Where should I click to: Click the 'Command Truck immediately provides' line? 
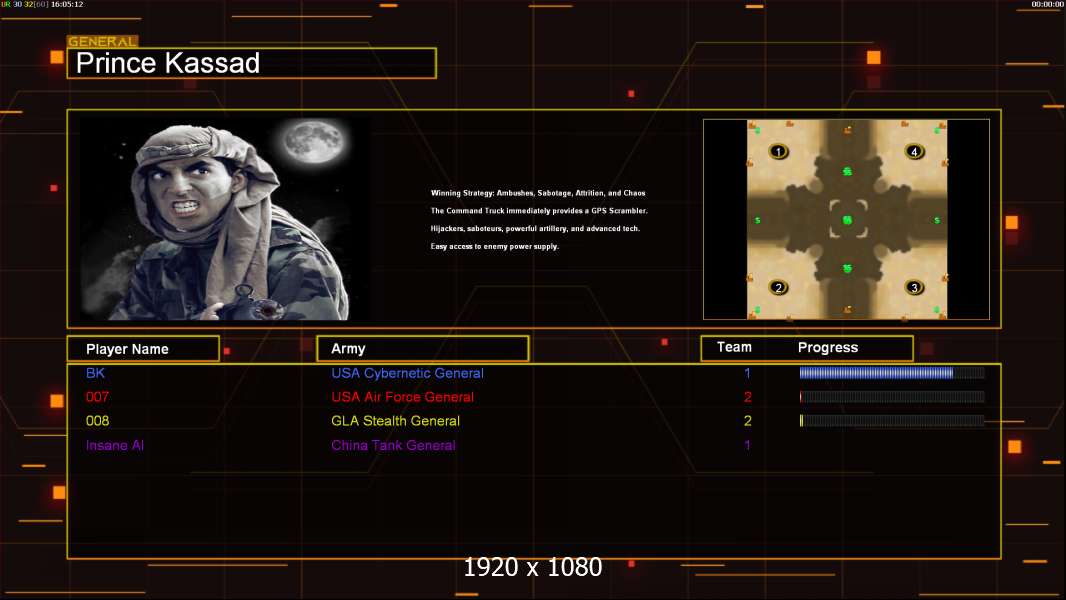539,211
